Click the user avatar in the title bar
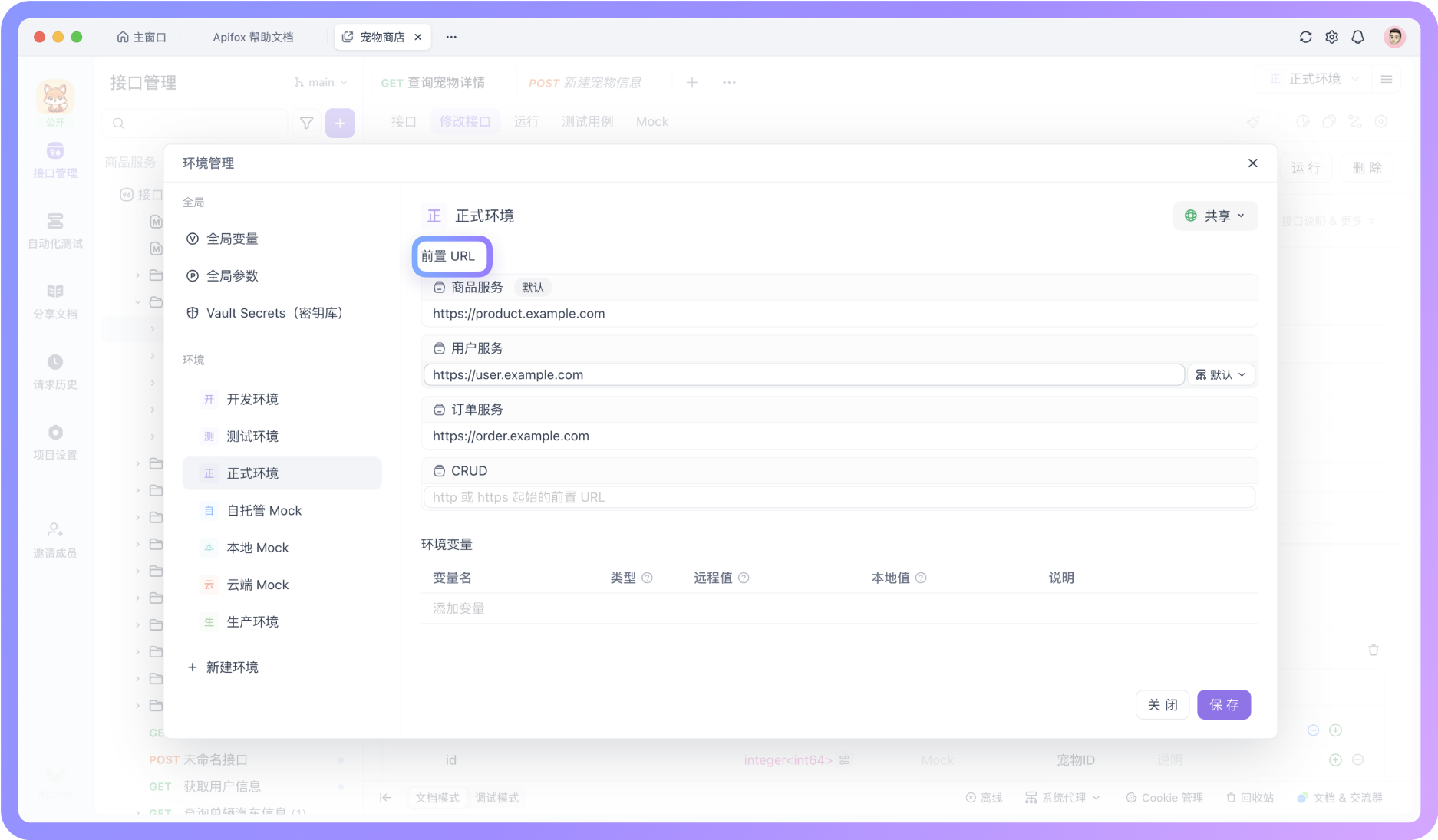Image resolution: width=1438 pixels, height=840 pixels. pos(1394,37)
